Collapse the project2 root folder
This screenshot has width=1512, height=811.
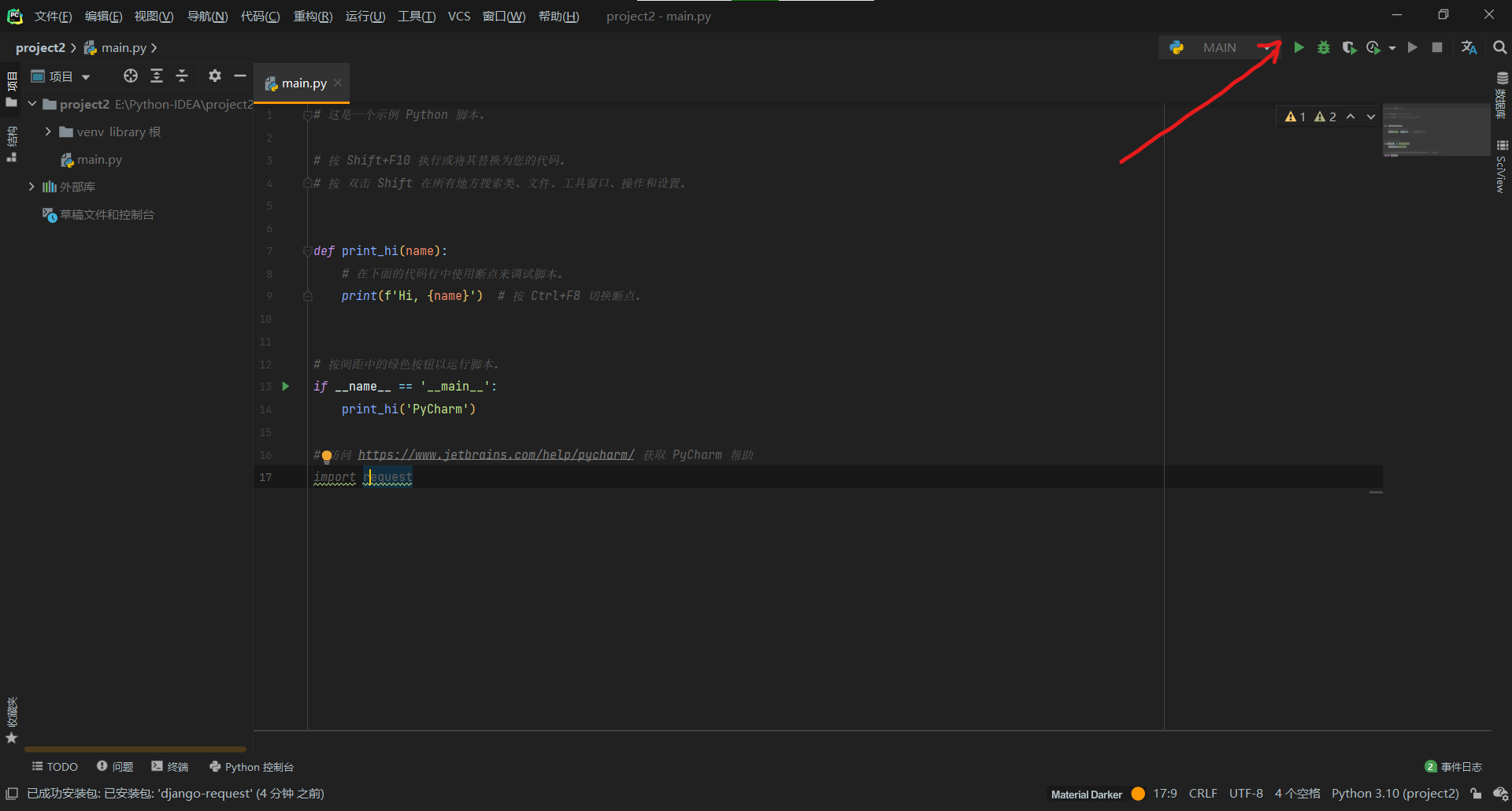[32, 104]
